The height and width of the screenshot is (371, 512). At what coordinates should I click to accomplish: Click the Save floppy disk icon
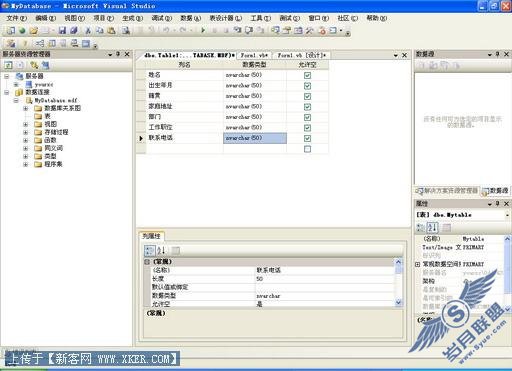(x=62, y=31)
